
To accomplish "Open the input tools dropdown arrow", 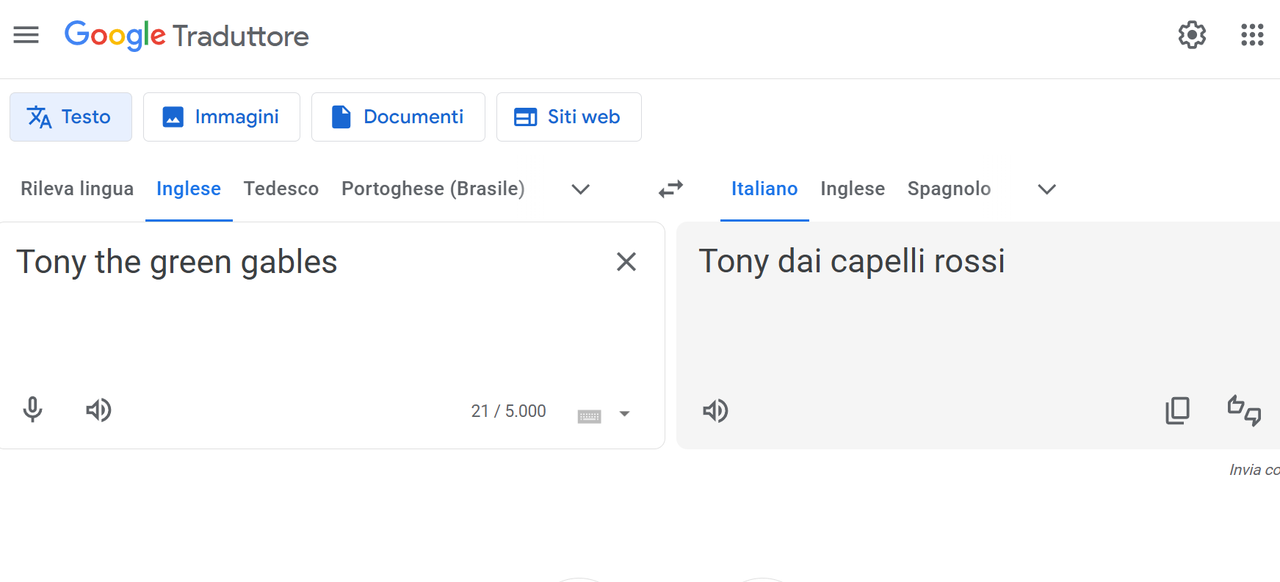I will point(624,414).
